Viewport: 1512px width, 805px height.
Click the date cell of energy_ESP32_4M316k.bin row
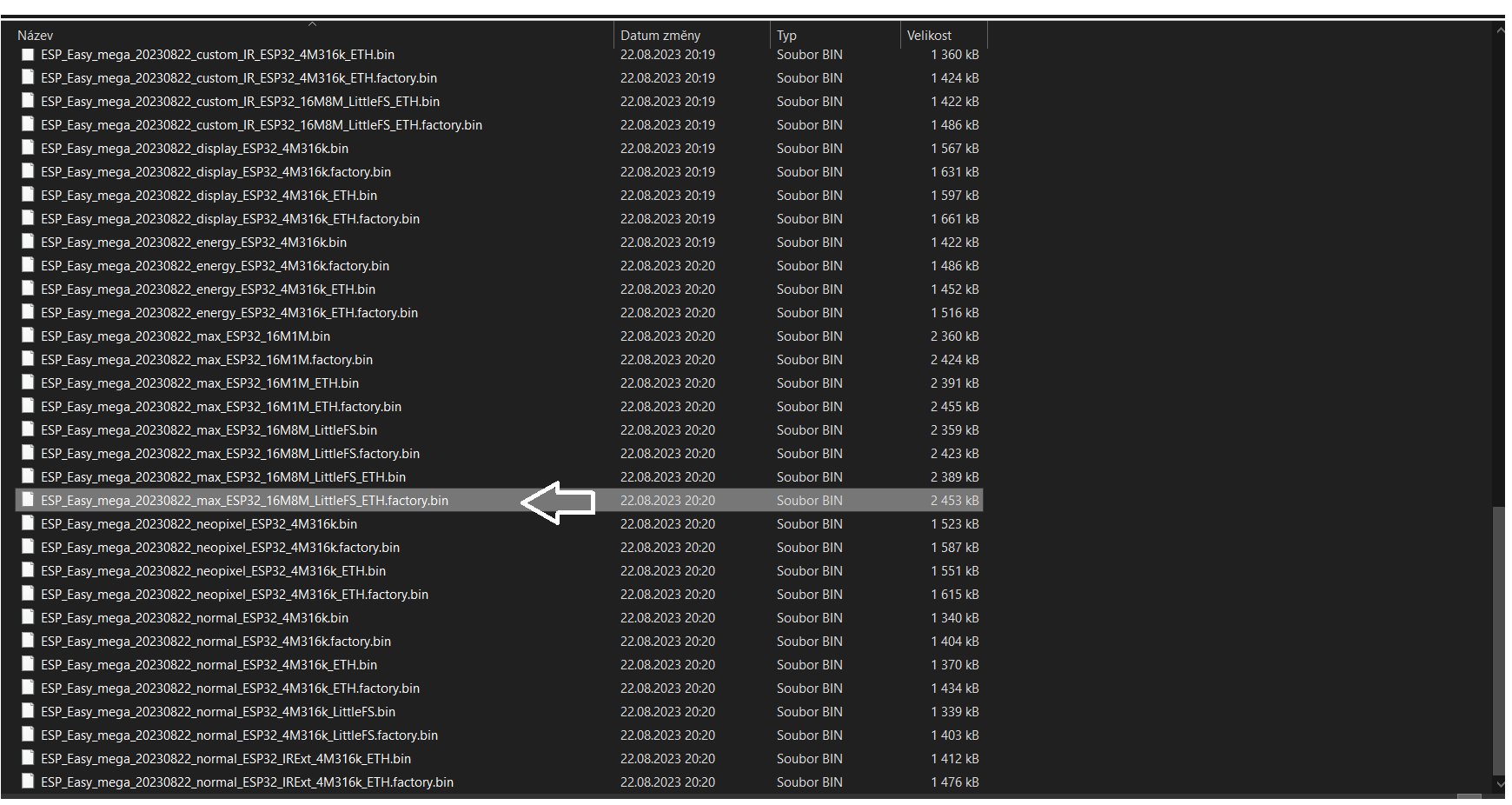point(667,243)
